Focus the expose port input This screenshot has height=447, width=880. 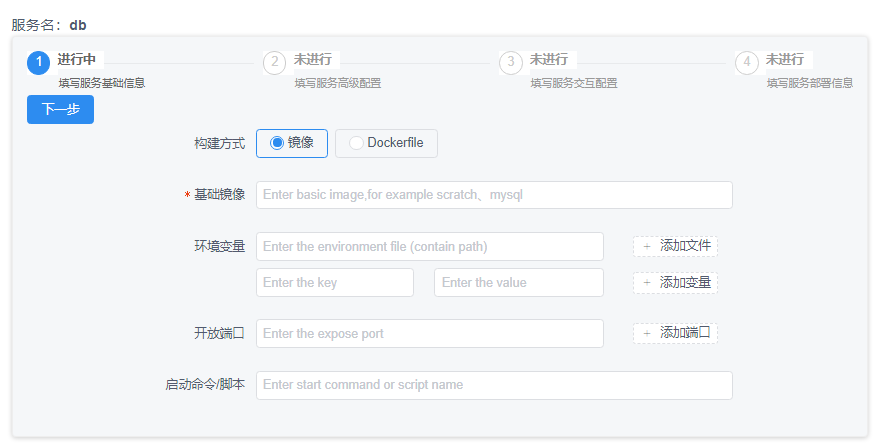[x=430, y=334]
